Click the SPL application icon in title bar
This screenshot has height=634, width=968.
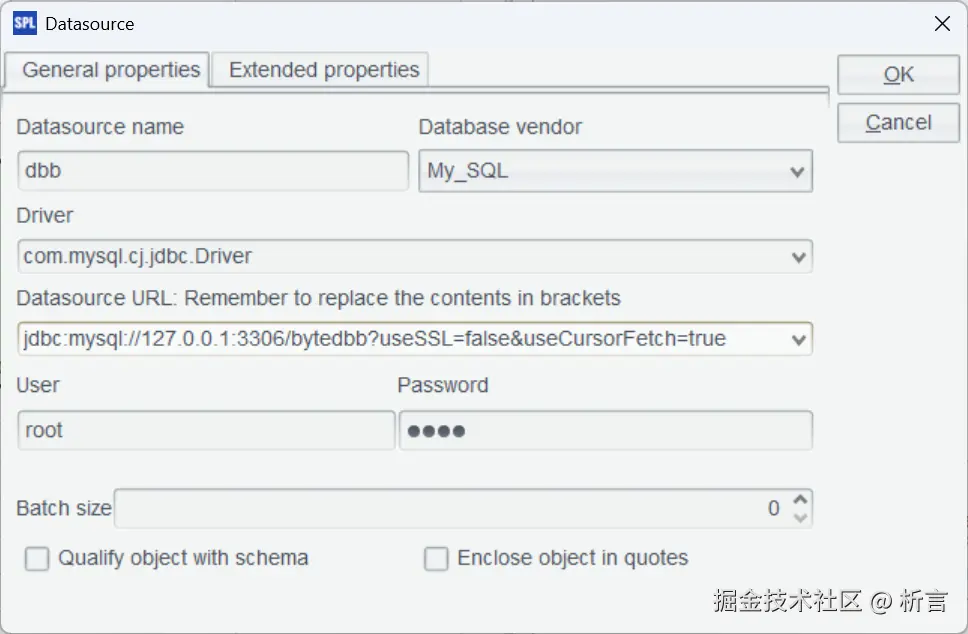24,23
